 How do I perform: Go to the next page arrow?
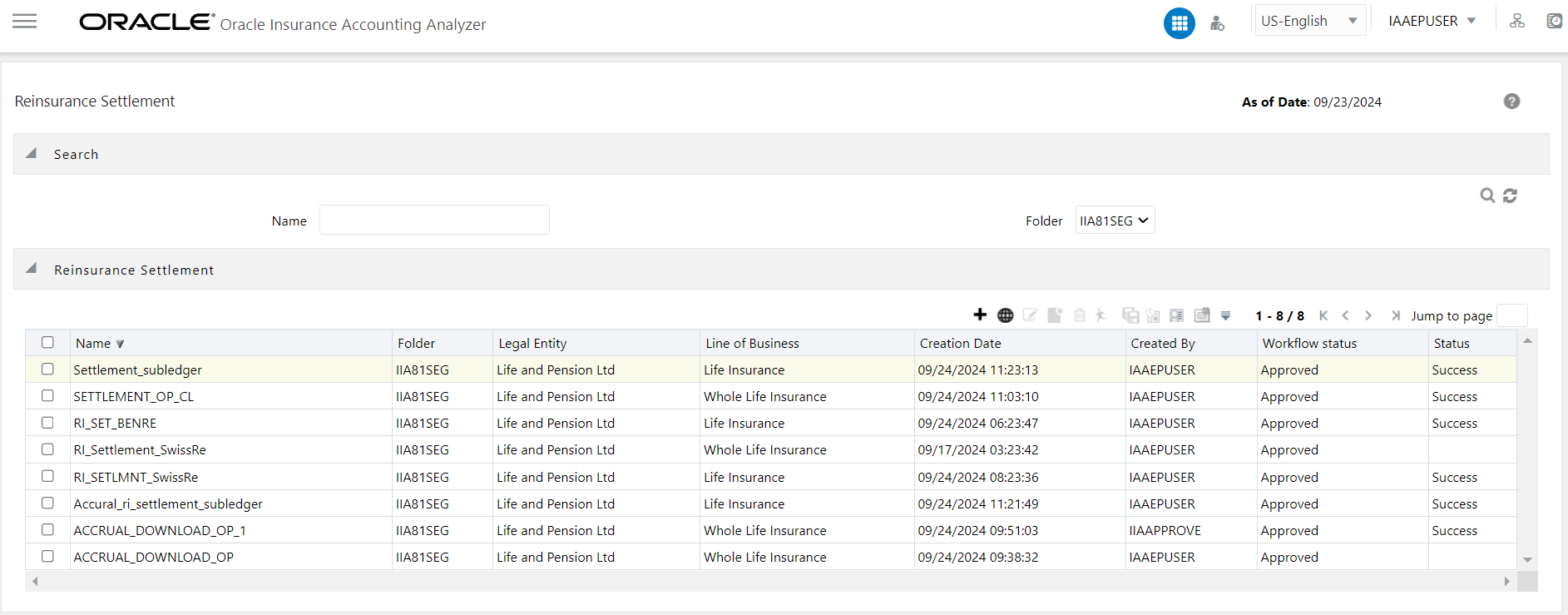pos(1368,315)
